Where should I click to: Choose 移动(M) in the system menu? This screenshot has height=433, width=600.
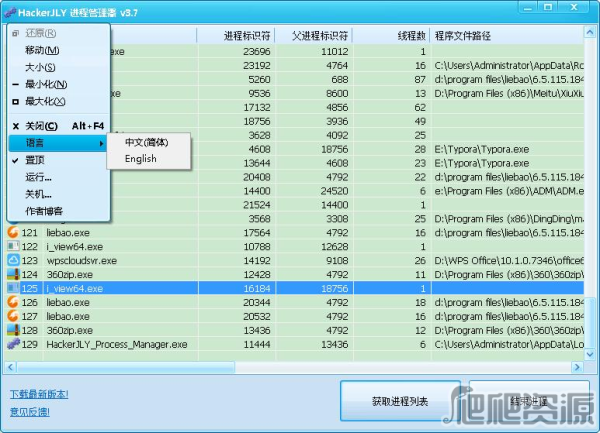tap(59, 50)
